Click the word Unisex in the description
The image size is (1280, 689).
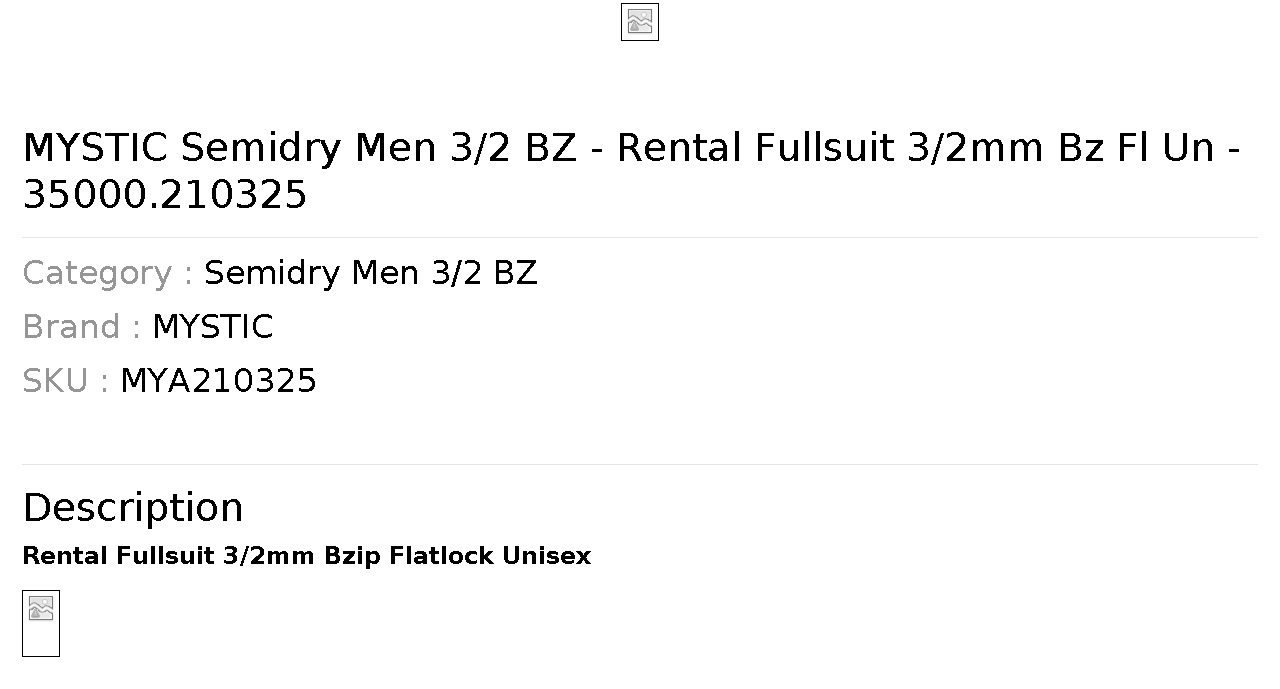coord(547,556)
